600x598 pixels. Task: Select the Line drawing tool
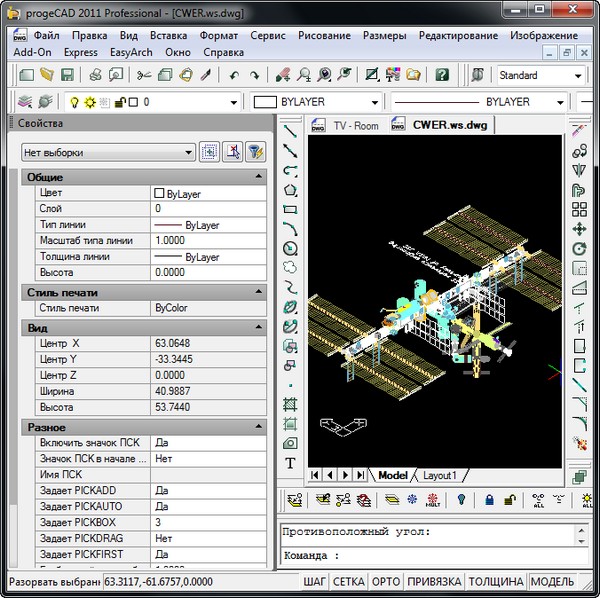pos(290,131)
